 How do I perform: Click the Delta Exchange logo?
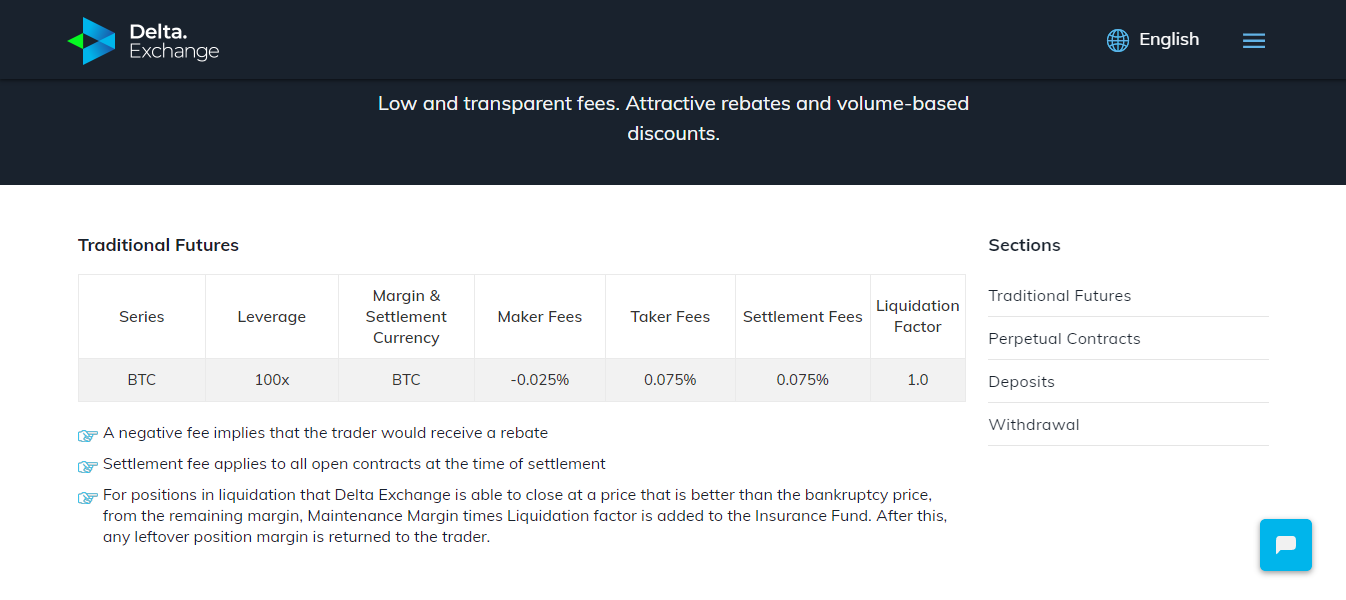click(143, 41)
